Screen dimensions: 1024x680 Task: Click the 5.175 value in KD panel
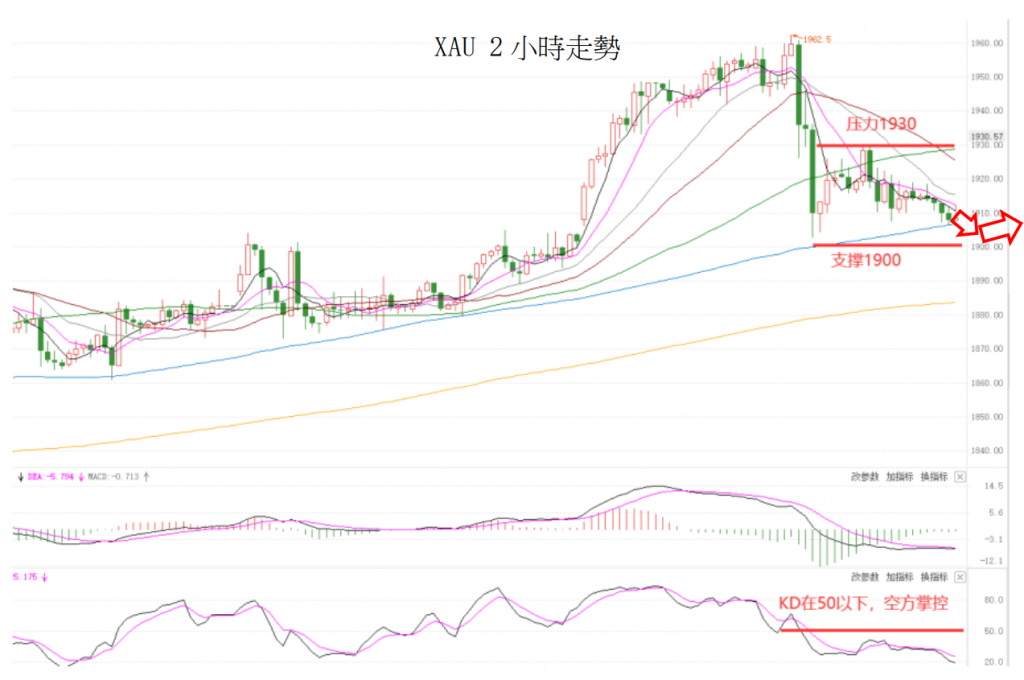pos(25,577)
